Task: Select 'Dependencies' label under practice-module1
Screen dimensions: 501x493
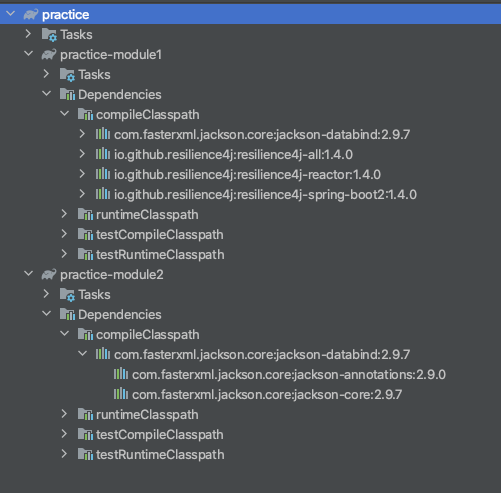Action: (x=120, y=95)
